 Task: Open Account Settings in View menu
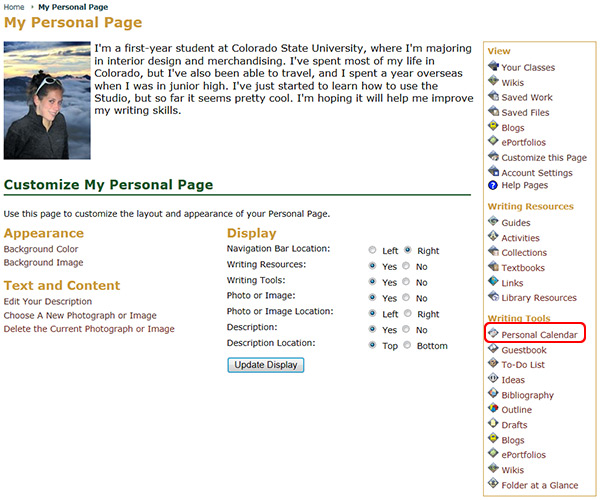pos(536,172)
